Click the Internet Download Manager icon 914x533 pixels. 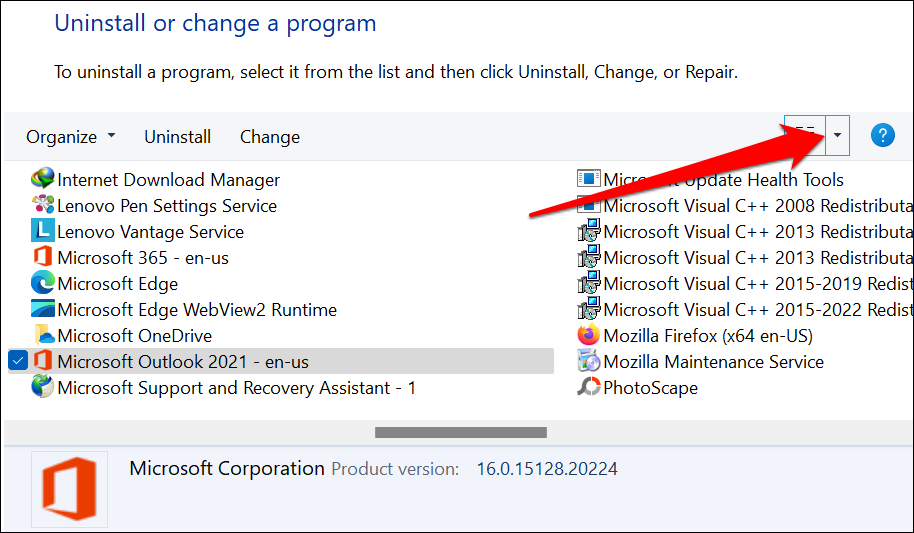pyautogui.click(x=43, y=180)
